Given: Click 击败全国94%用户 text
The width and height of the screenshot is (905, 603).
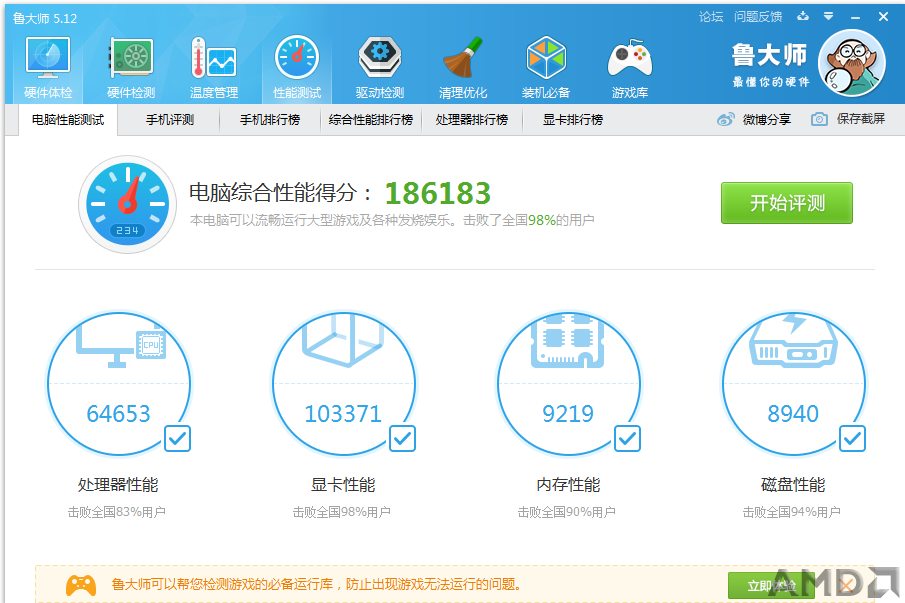Looking at the screenshot, I should point(791,512).
